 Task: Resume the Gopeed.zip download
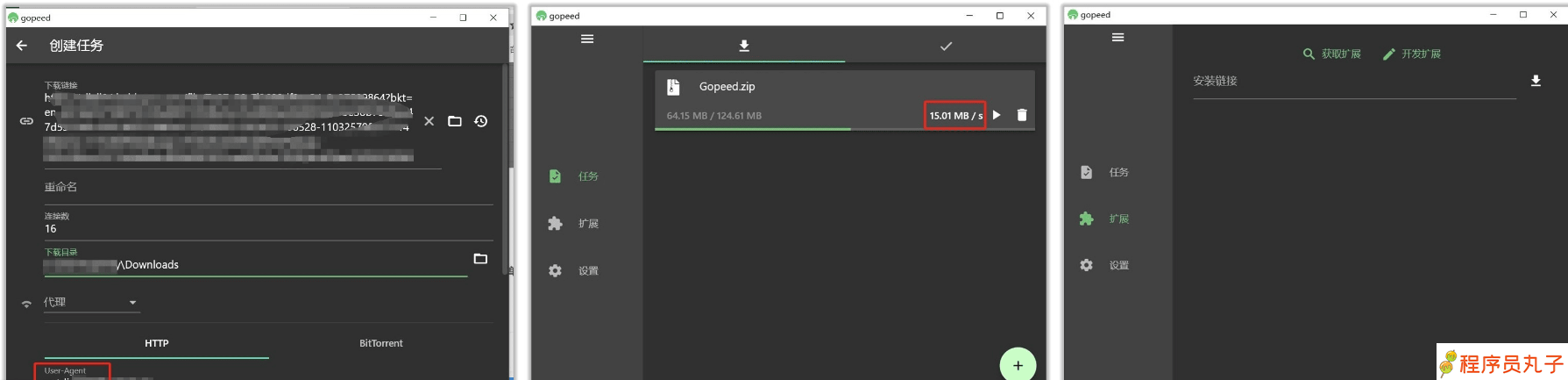tap(997, 115)
